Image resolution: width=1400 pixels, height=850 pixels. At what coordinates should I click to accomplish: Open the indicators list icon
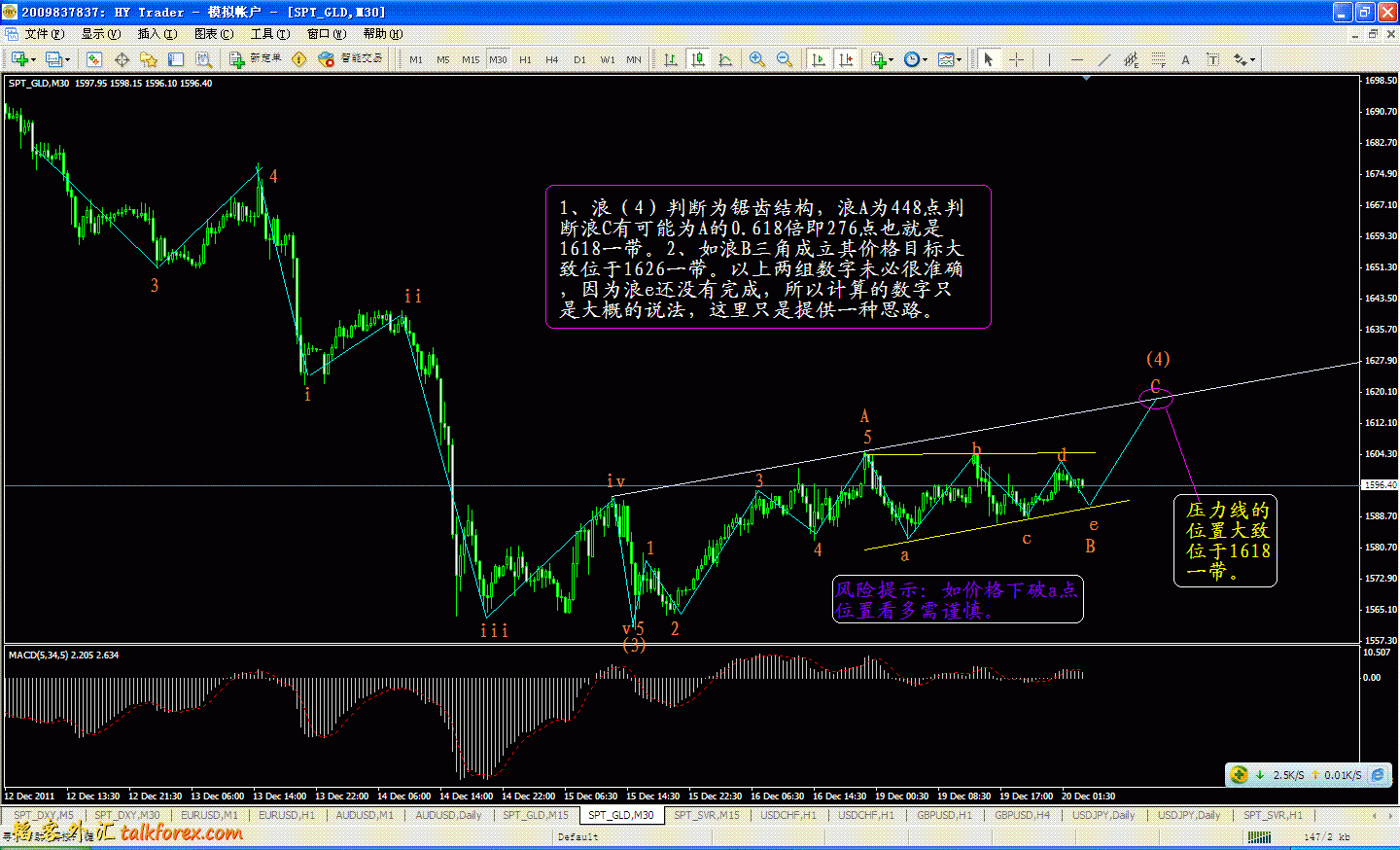[x=878, y=59]
